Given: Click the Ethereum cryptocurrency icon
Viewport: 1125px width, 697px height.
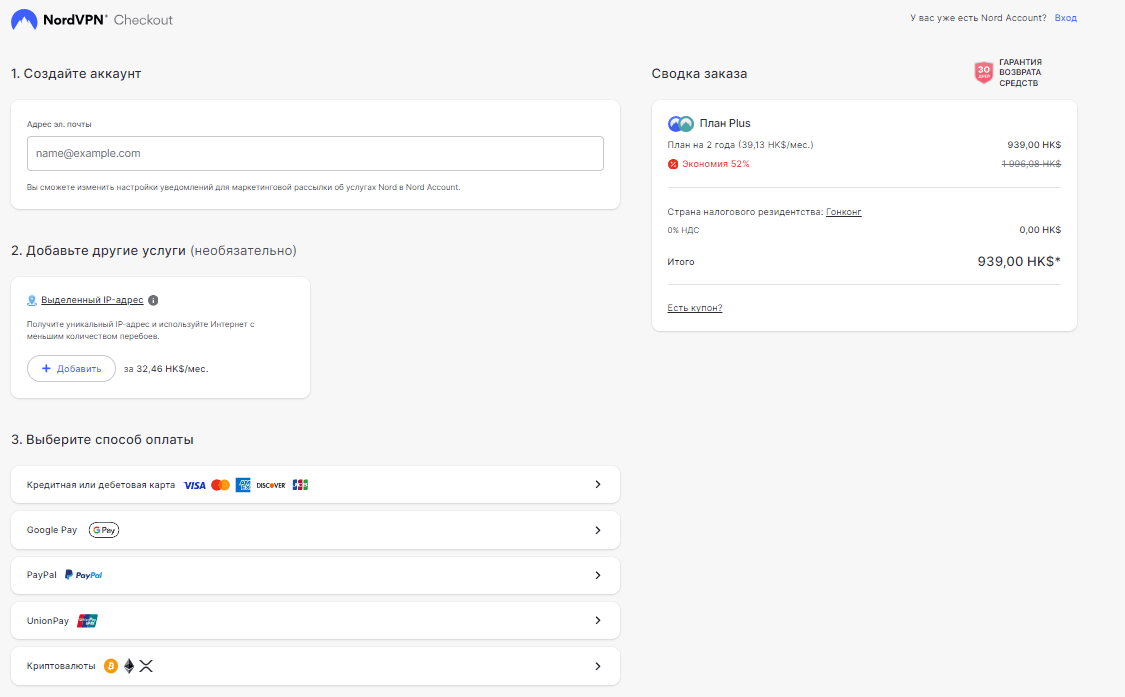Looking at the screenshot, I should [x=129, y=666].
